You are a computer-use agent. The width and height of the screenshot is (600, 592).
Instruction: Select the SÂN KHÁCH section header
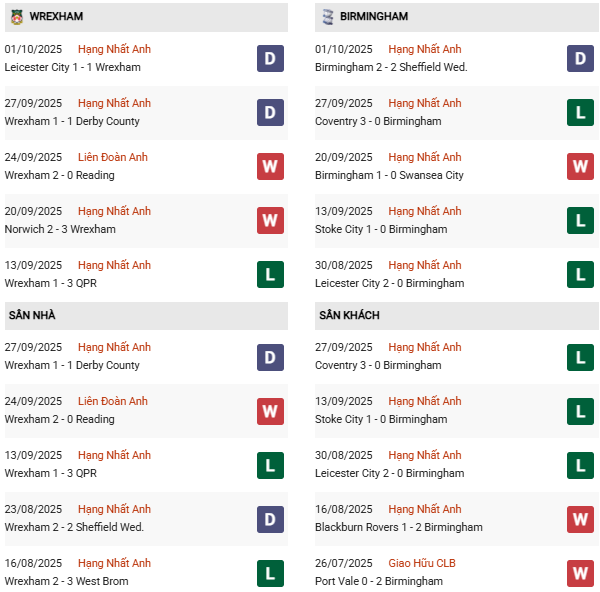(x=349, y=316)
